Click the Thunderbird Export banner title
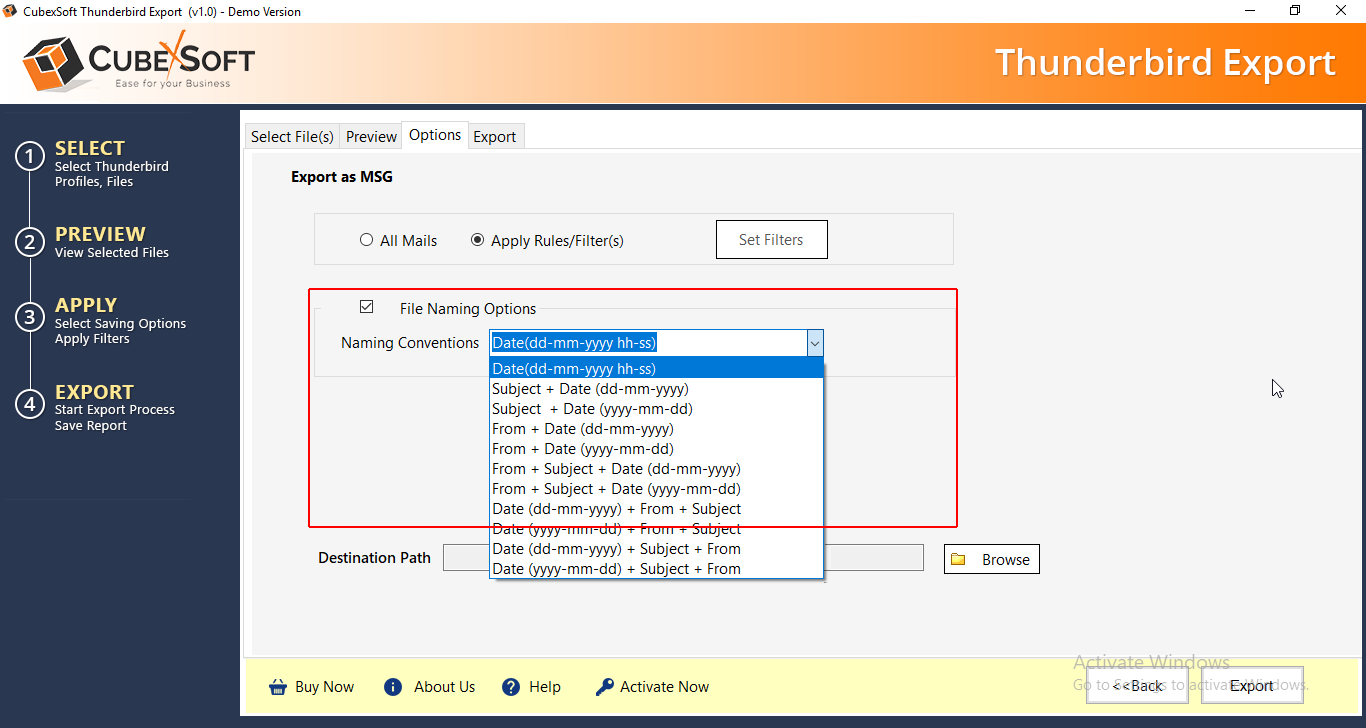This screenshot has height=728, width=1366. (x=1165, y=62)
